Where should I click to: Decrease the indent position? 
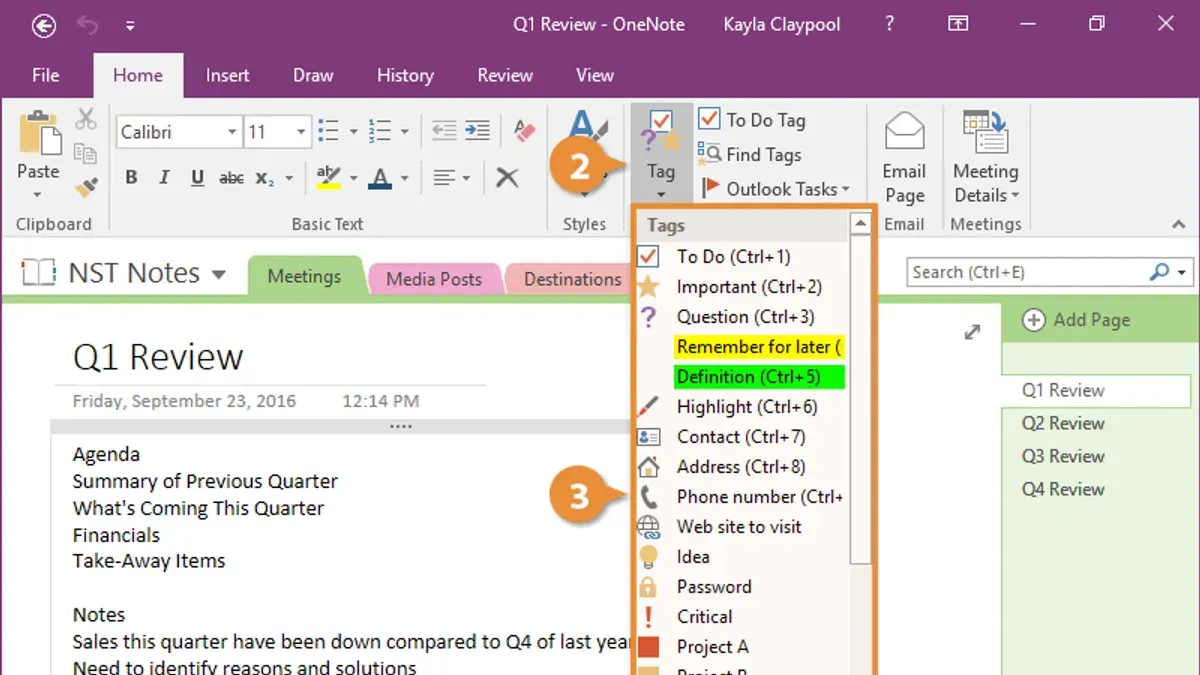click(444, 131)
